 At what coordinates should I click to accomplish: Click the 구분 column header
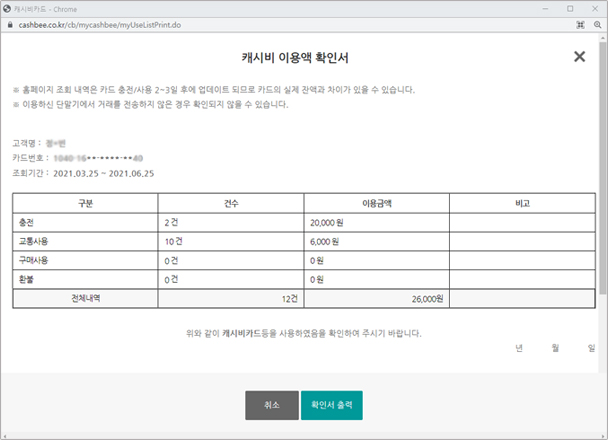85,203
